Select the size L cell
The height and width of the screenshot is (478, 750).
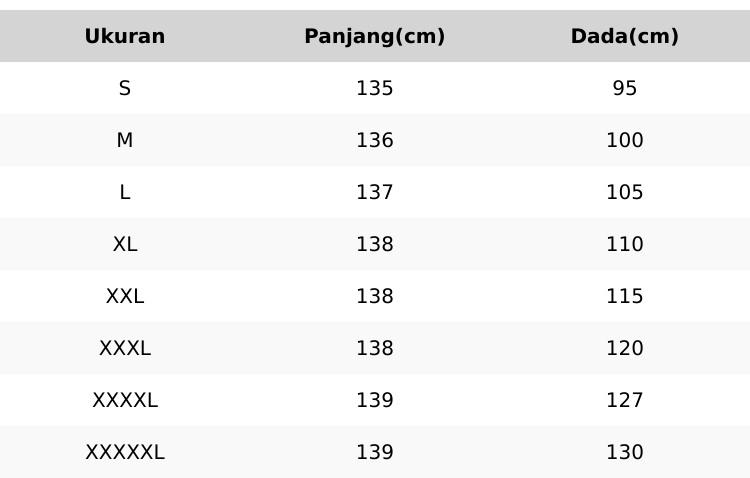[x=125, y=193]
